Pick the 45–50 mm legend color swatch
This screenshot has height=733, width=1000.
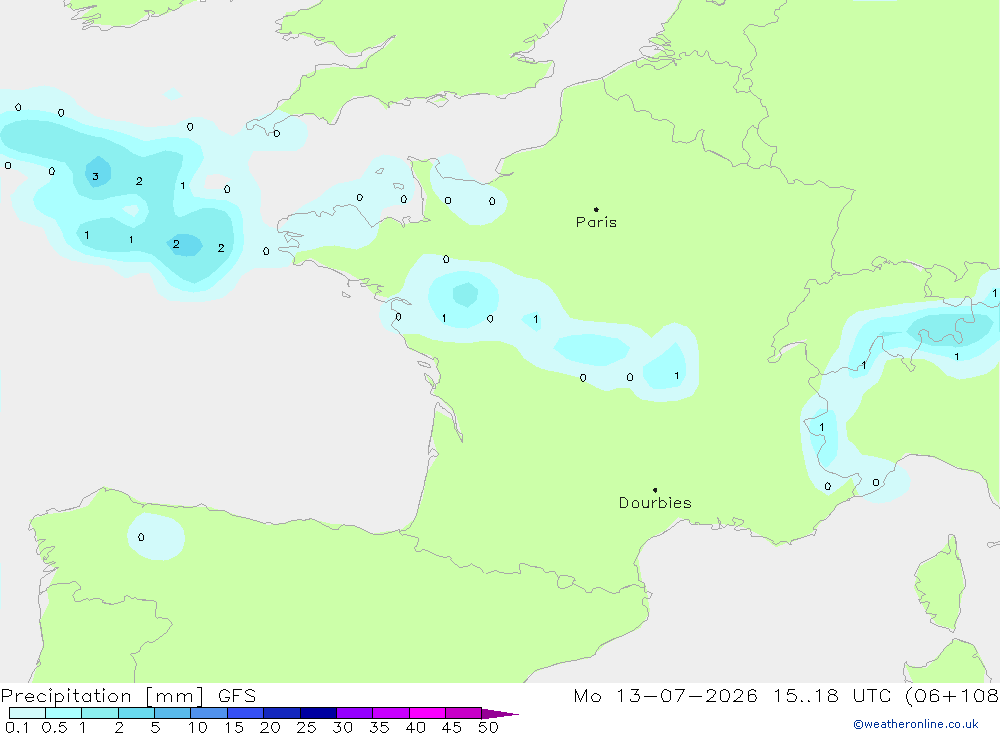pyautogui.click(x=463, y=713)
